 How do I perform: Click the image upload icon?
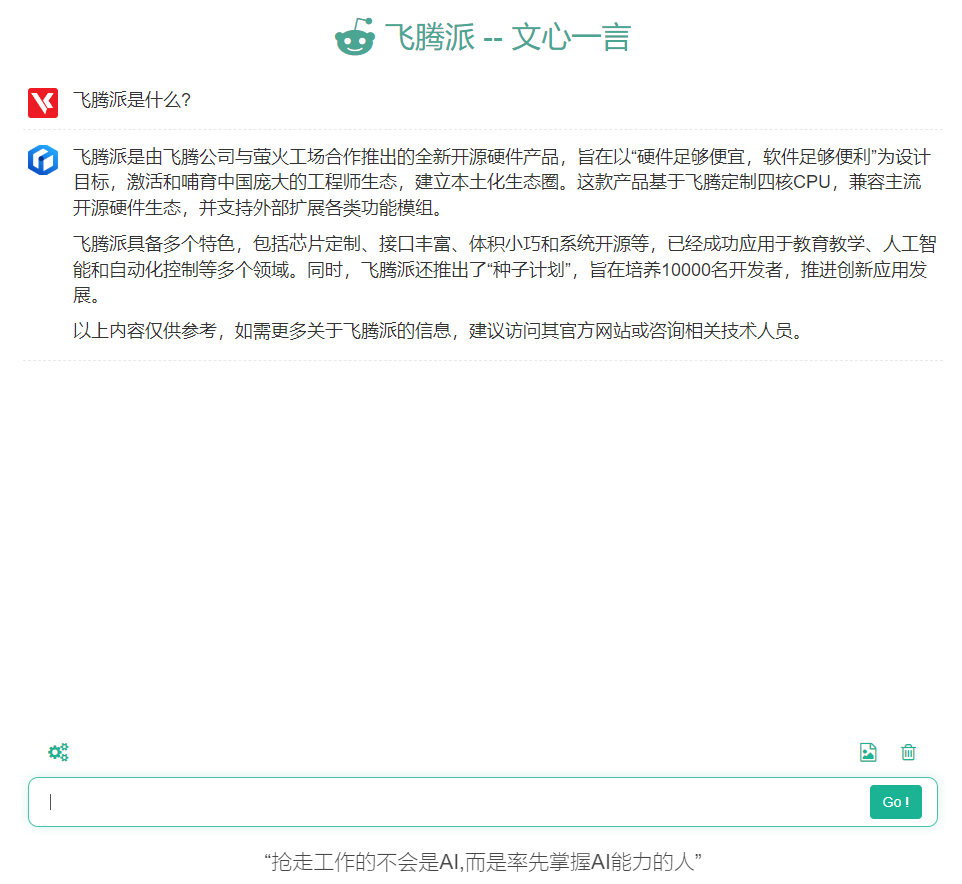tap(868, 752)
